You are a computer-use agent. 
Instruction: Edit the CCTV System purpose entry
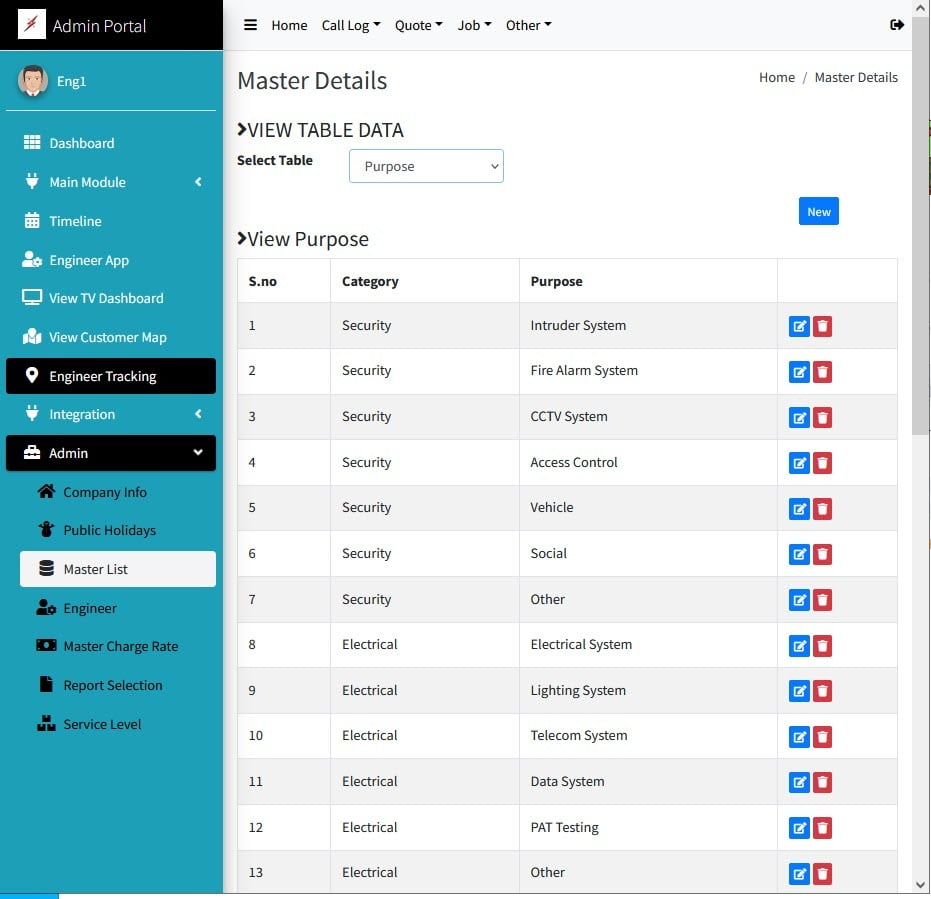799,418
